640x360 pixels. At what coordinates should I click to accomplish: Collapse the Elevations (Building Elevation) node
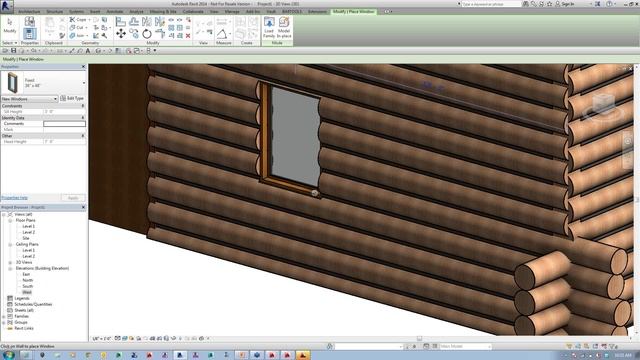10,268
